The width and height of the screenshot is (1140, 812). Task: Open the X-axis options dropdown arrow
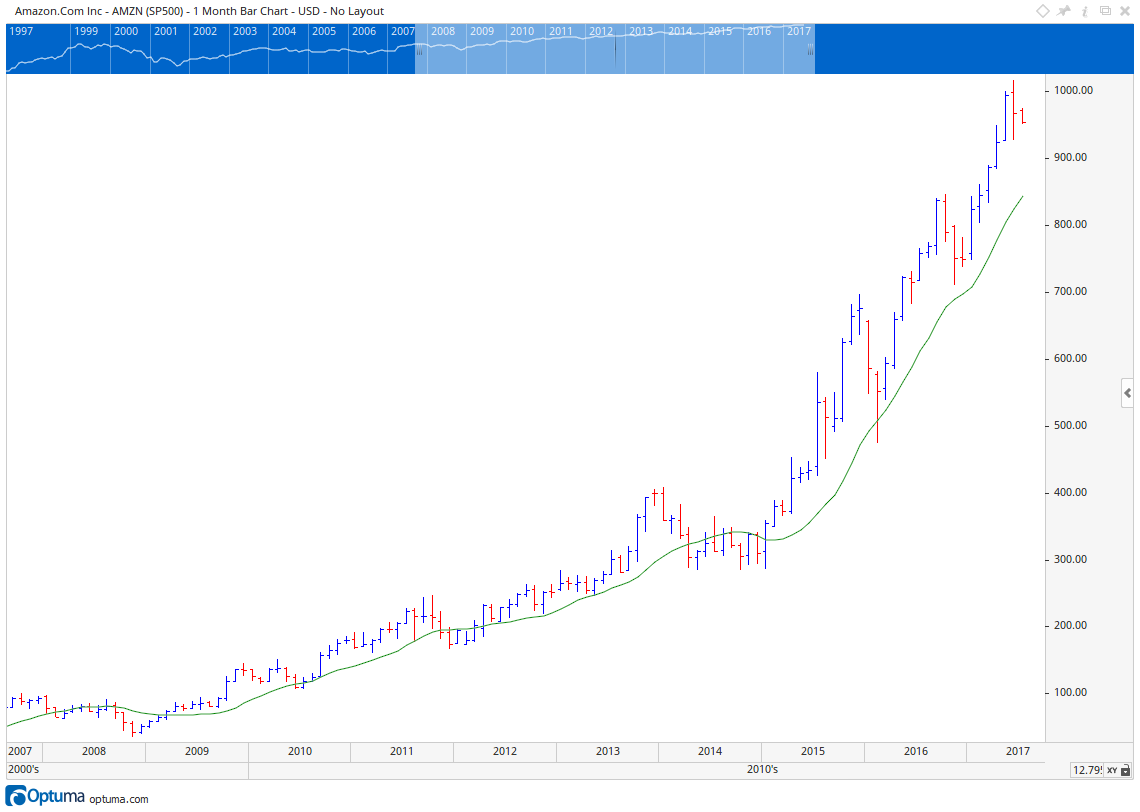[1125, 772]
